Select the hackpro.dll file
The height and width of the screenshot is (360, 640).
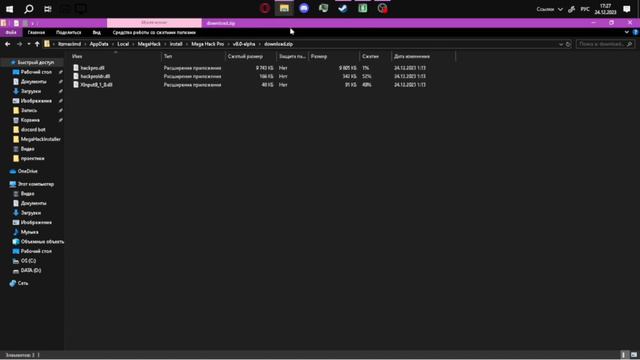[92, 68]
